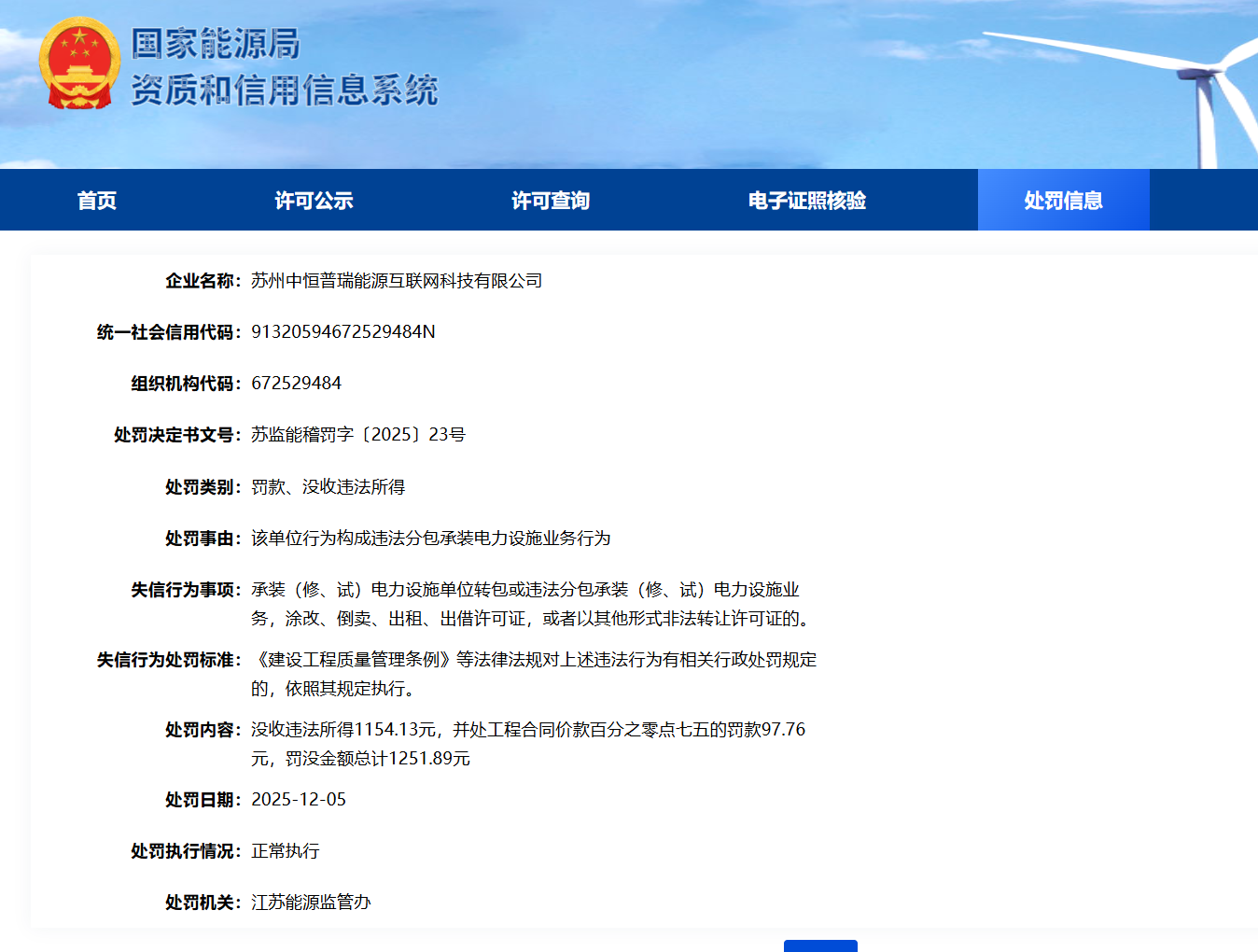Open the 许可公示 navigation tab
1258x952 pixels.
(314, 201)
